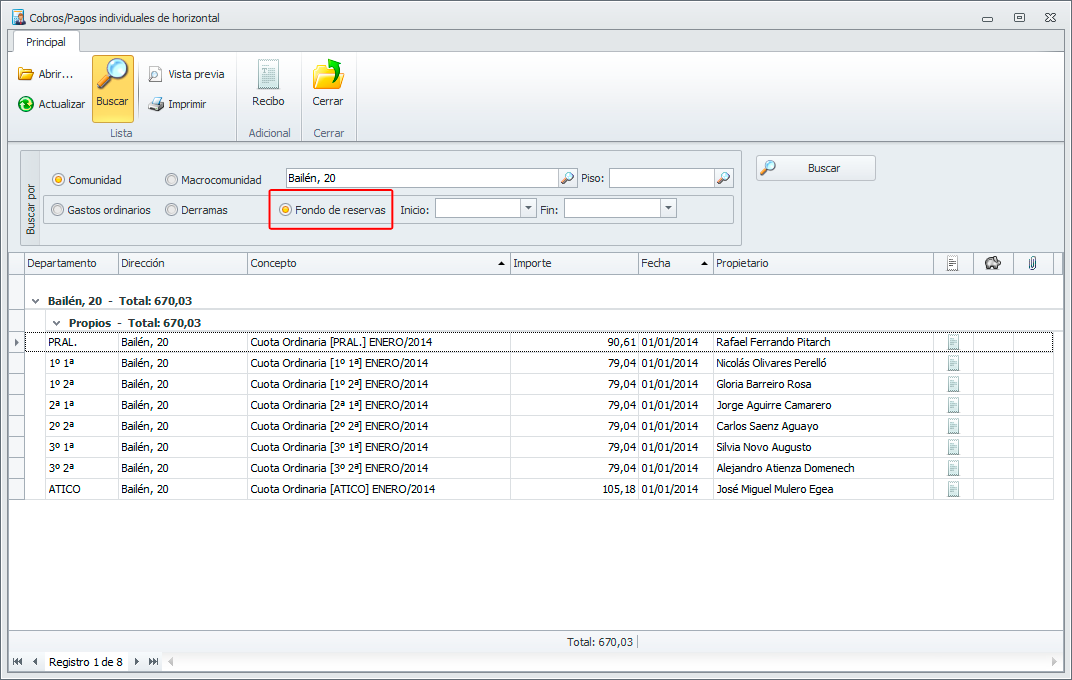Image resolution: width=1072 pixels, height=680 pixels.
Task: Sort by Concepto column header
Action: (x=378, y=263)
